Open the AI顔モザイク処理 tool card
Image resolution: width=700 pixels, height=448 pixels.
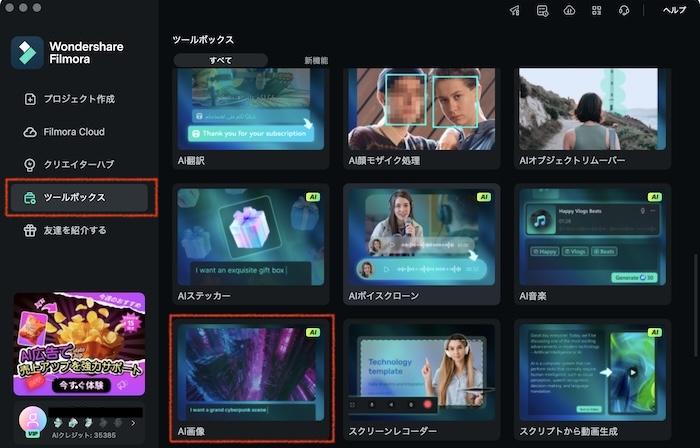(x=421, y=118)
